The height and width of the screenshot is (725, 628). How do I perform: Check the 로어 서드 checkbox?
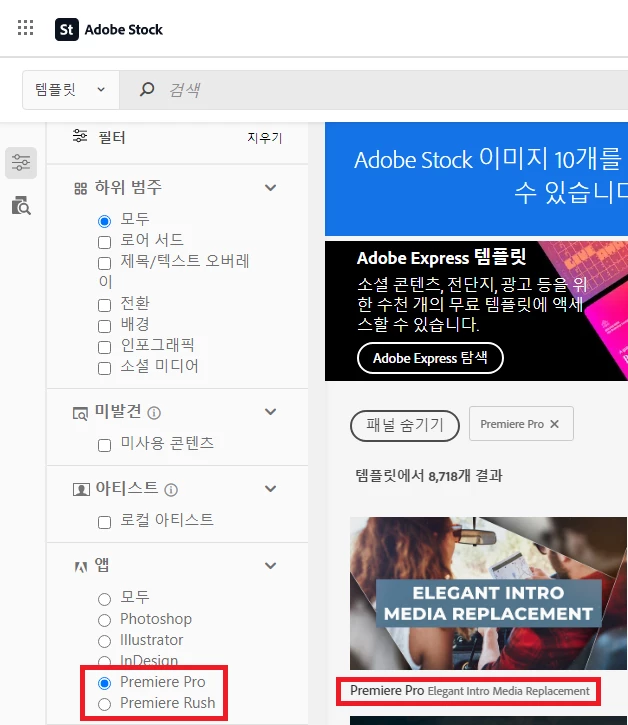(x=105, y=242)
